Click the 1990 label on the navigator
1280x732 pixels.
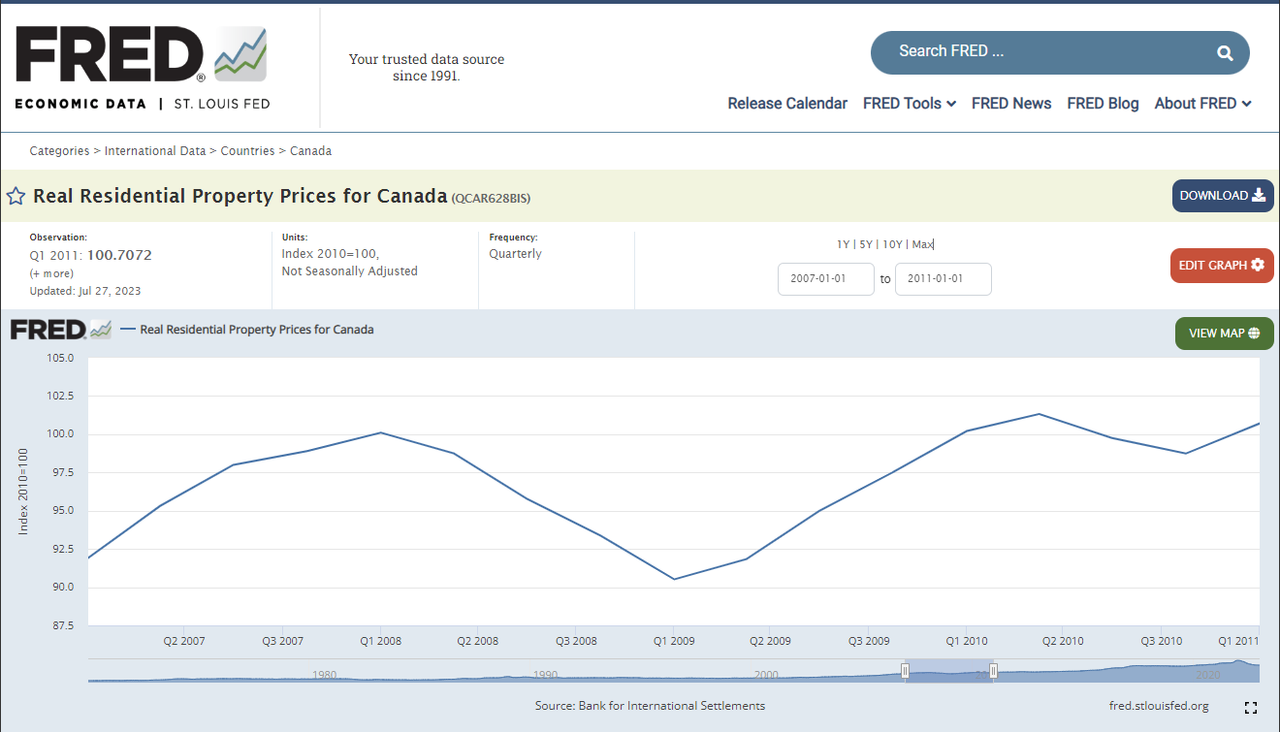point(545,675)
